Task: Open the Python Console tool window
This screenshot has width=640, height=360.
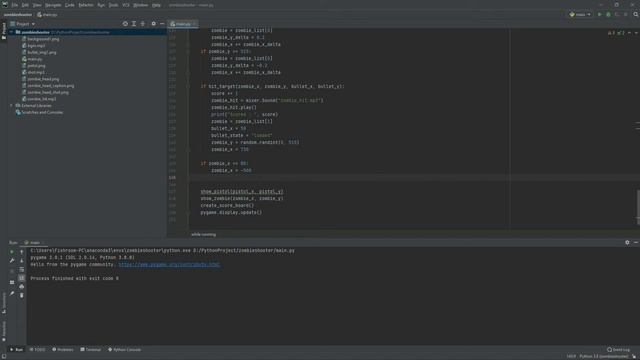Action: point(124,350)
